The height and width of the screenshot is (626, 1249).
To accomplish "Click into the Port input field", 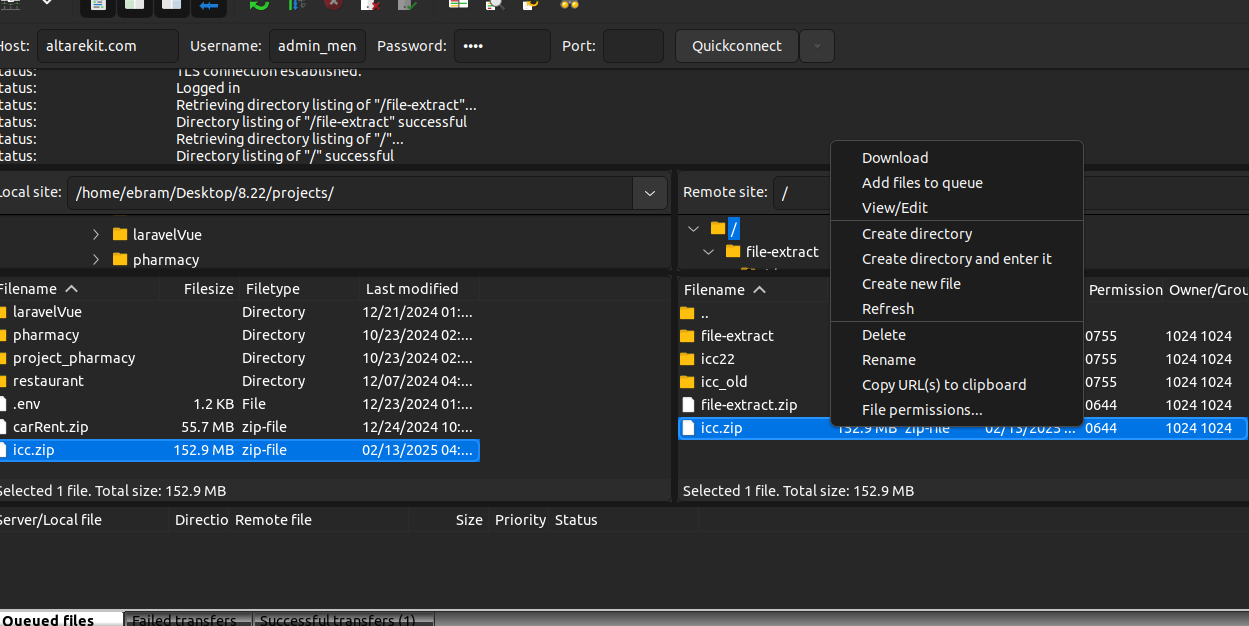I will [x=633, y=46].
